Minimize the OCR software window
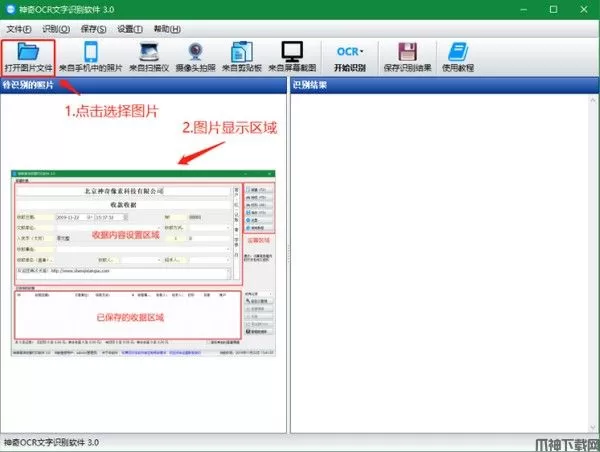 point(523,9)
